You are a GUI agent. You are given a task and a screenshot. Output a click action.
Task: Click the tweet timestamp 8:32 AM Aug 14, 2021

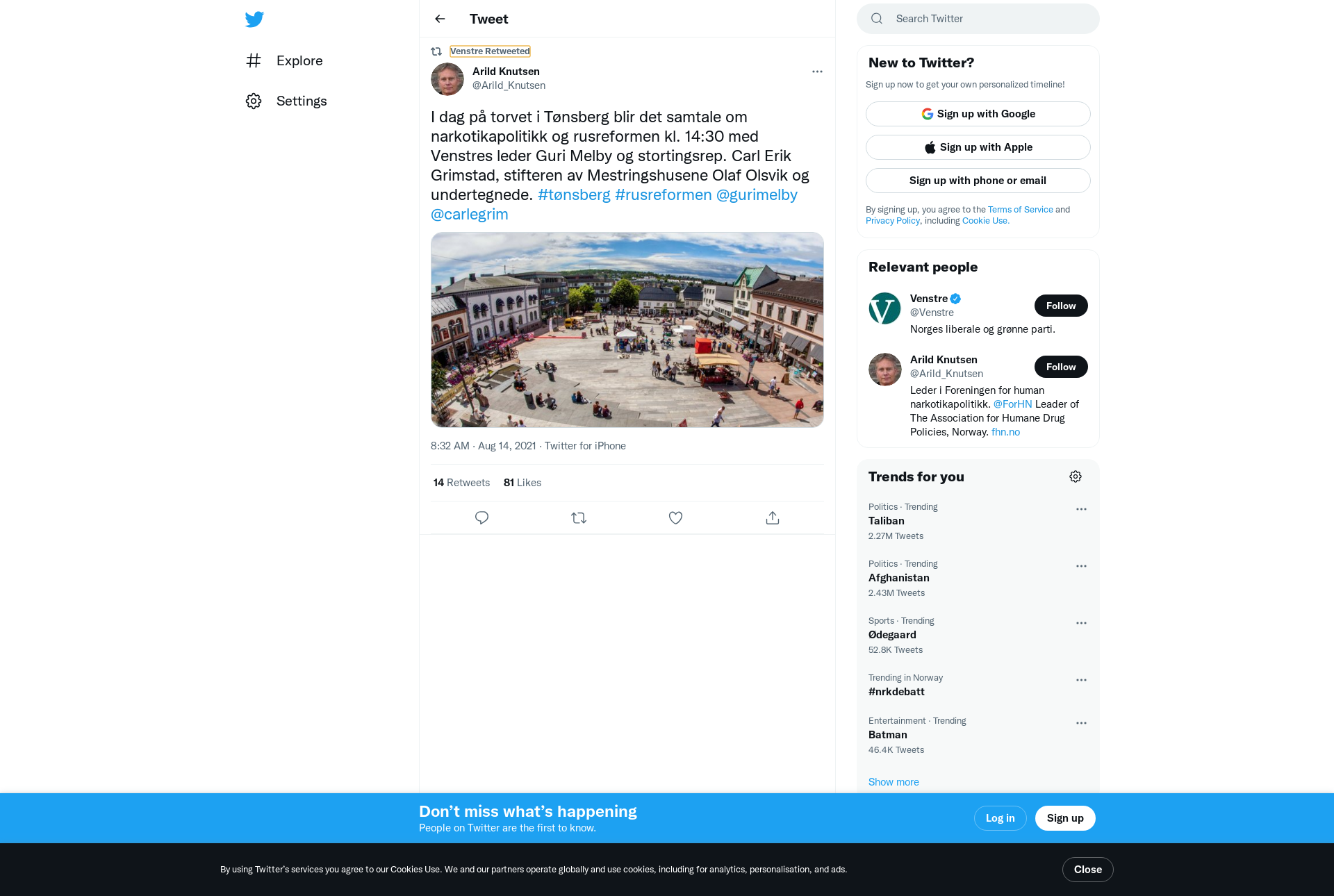tap(484, 446)
